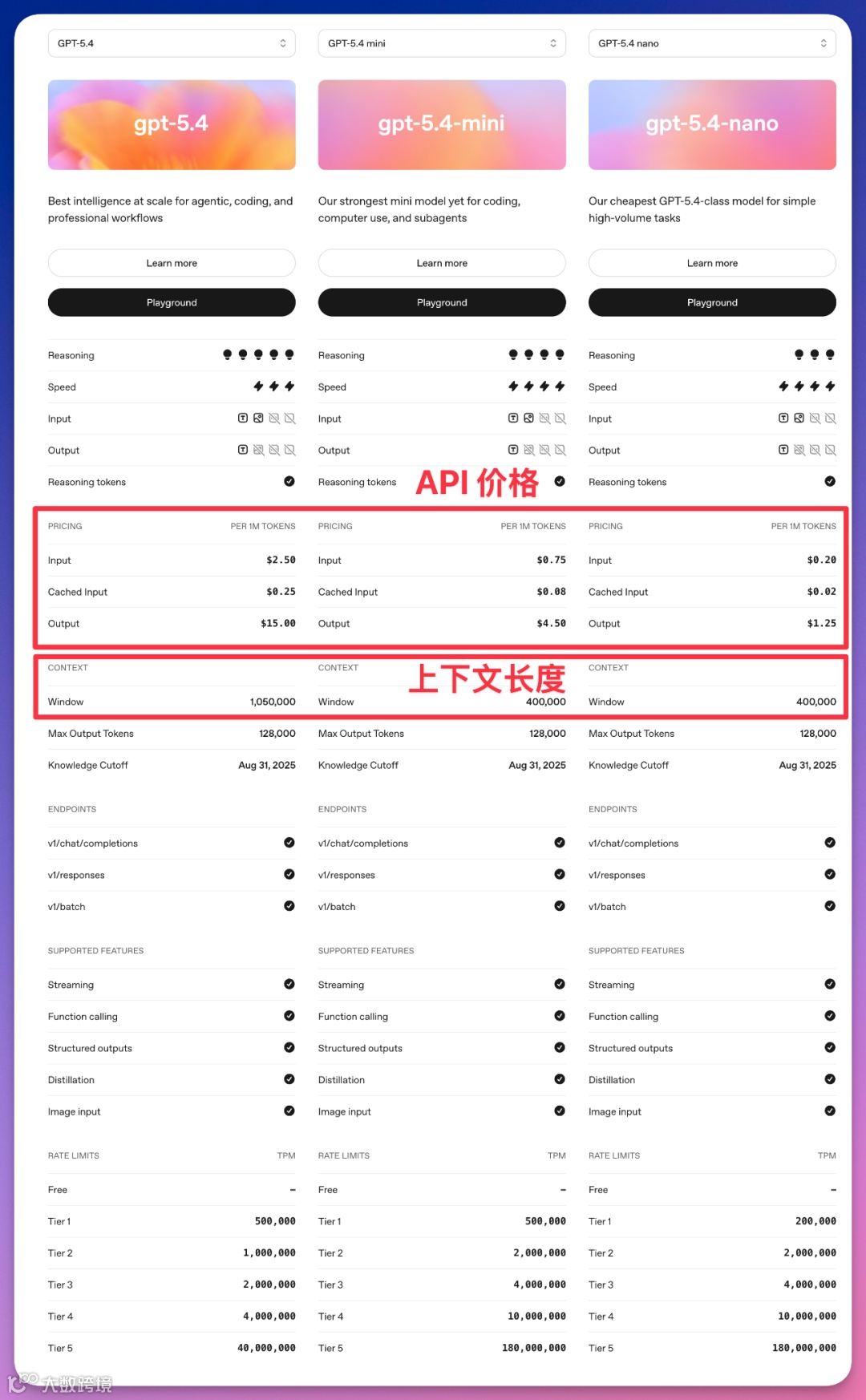Click the GPT-5.4 nano Knowledge Cutoff date
The image size is (866, 1400).
pyautogui.click(x=807, y=765)
